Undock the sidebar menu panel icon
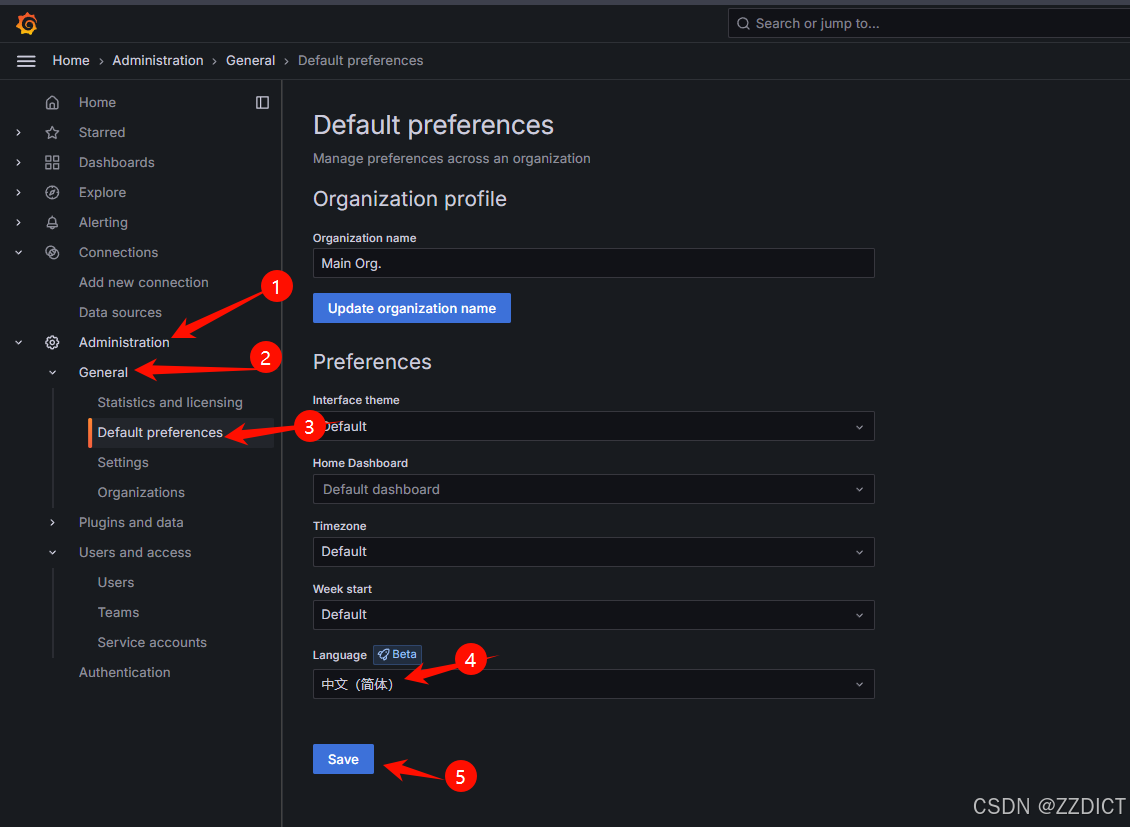The image size is (1130, 827). [262, 102]
